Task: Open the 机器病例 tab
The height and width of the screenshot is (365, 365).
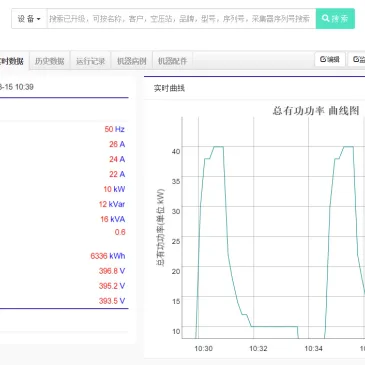Action: (132, 61)
